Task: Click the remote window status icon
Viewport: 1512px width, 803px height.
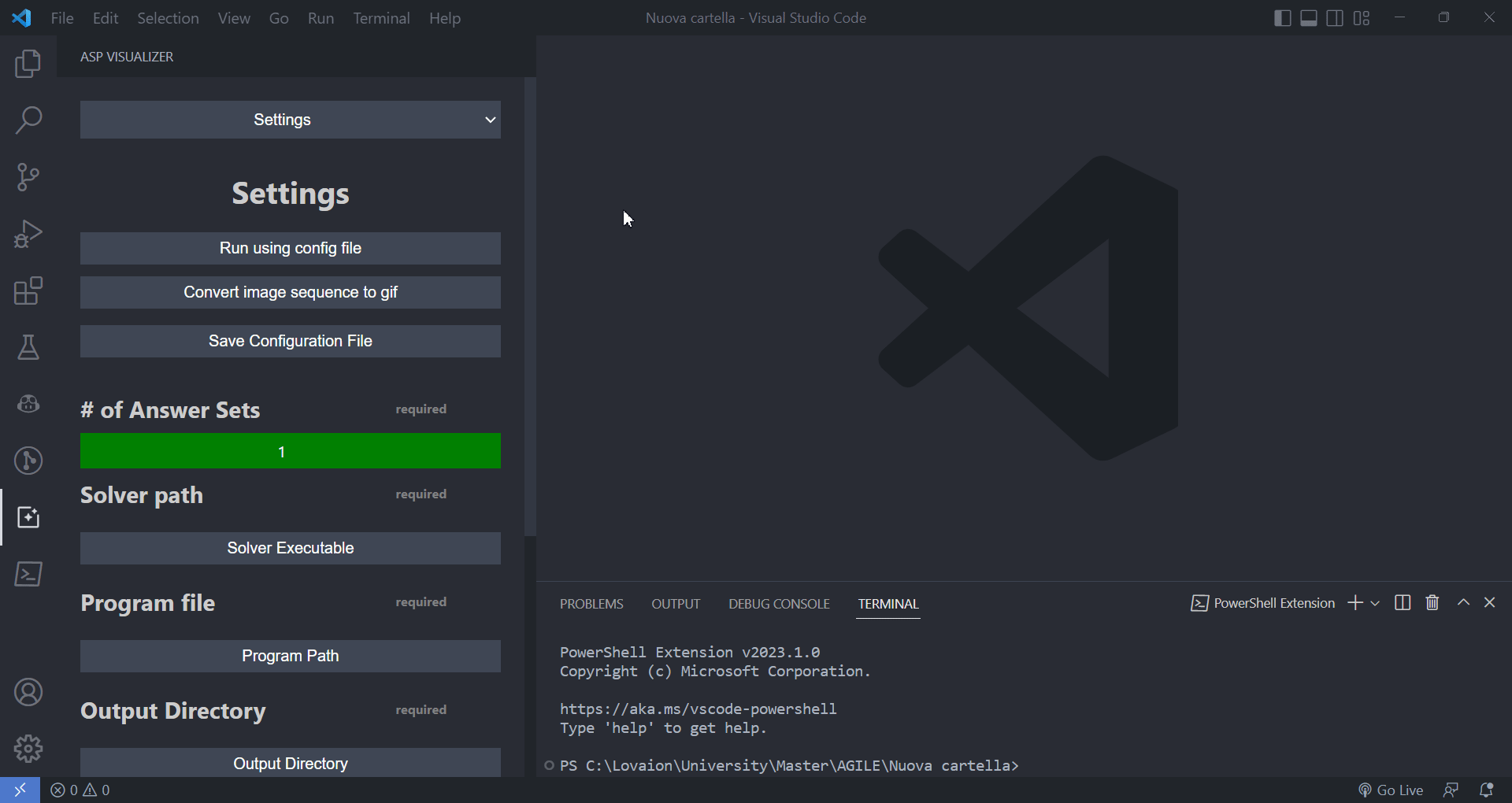Action: tap(20, 790)
